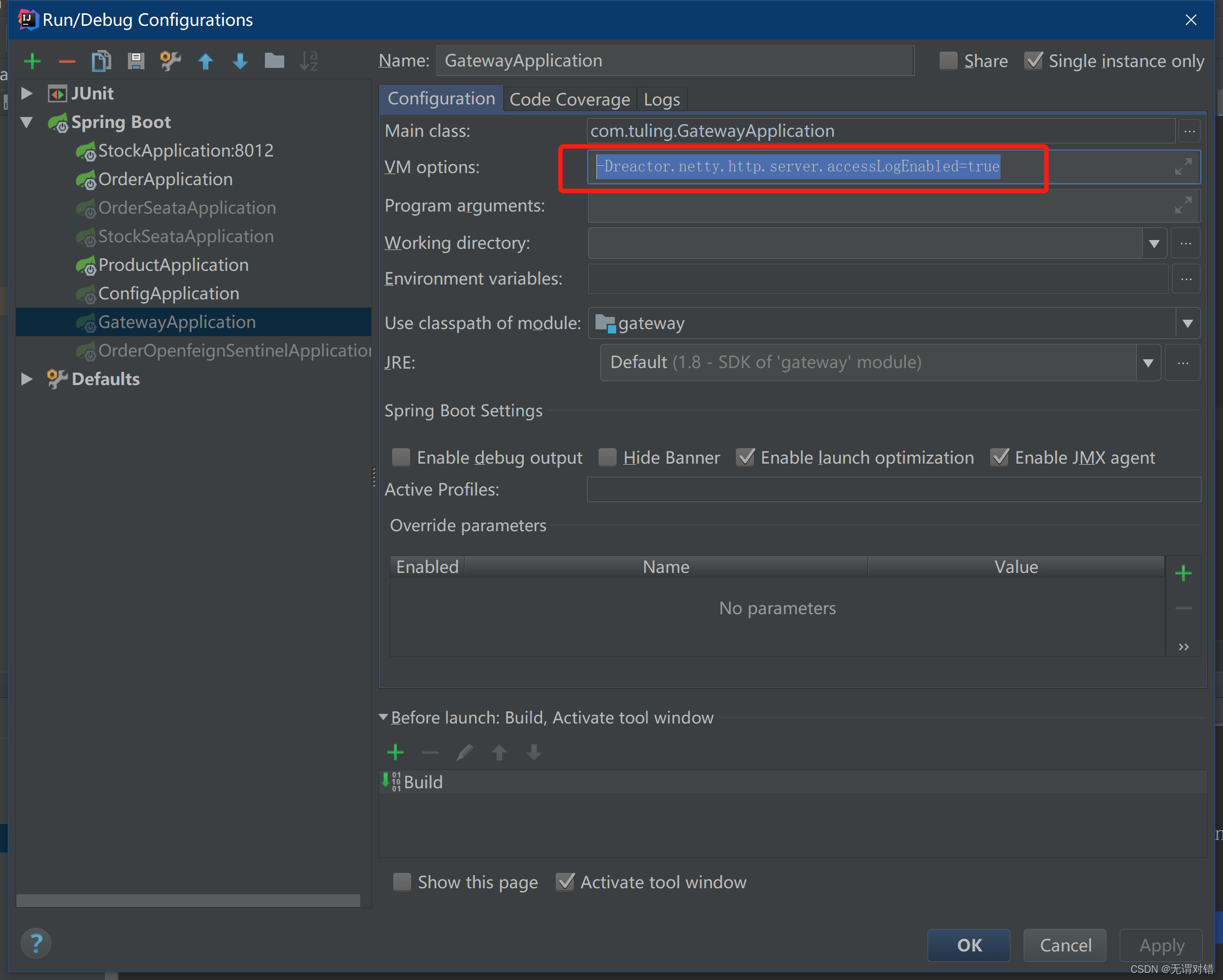Viewport: 1223px width, 980px height.
Task: Open edit defaults wrench icon
Action: tap(170, 61)
